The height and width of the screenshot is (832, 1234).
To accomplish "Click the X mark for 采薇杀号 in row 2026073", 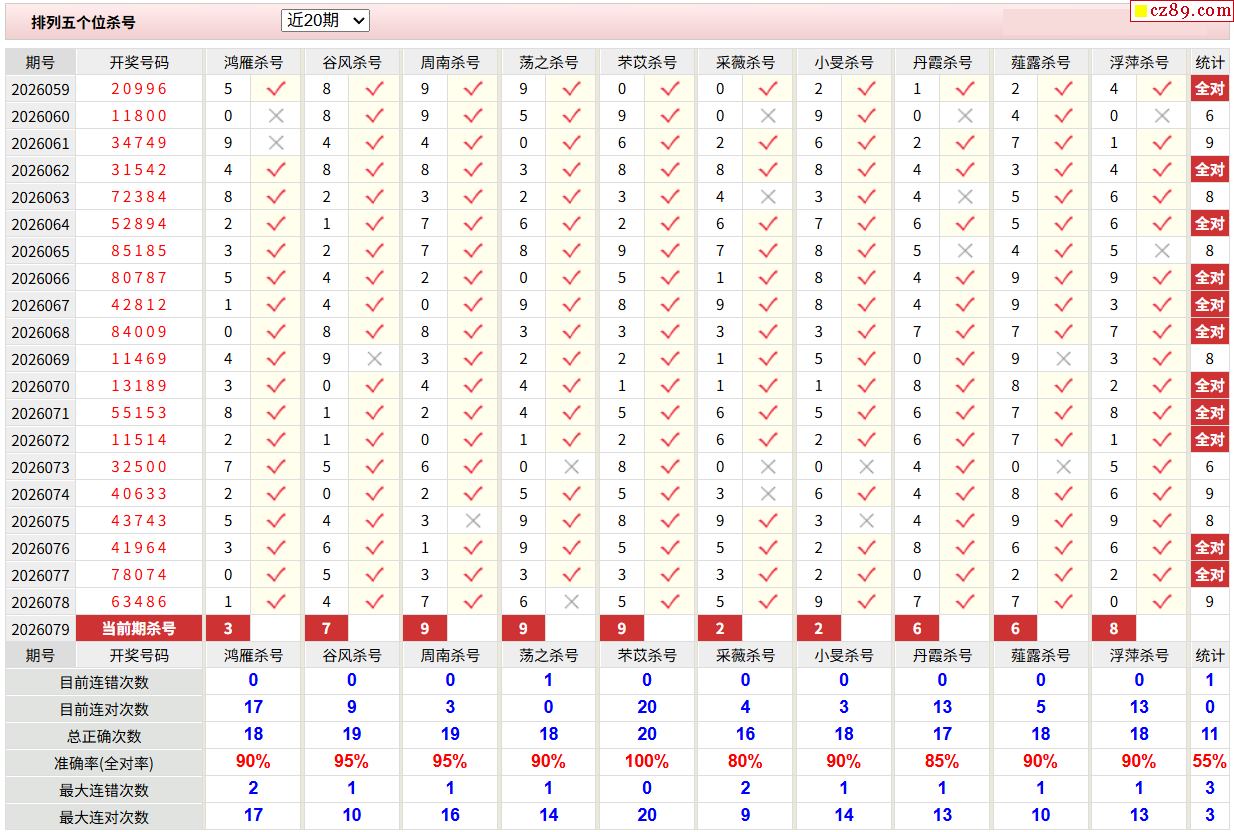I will [768, 467].
